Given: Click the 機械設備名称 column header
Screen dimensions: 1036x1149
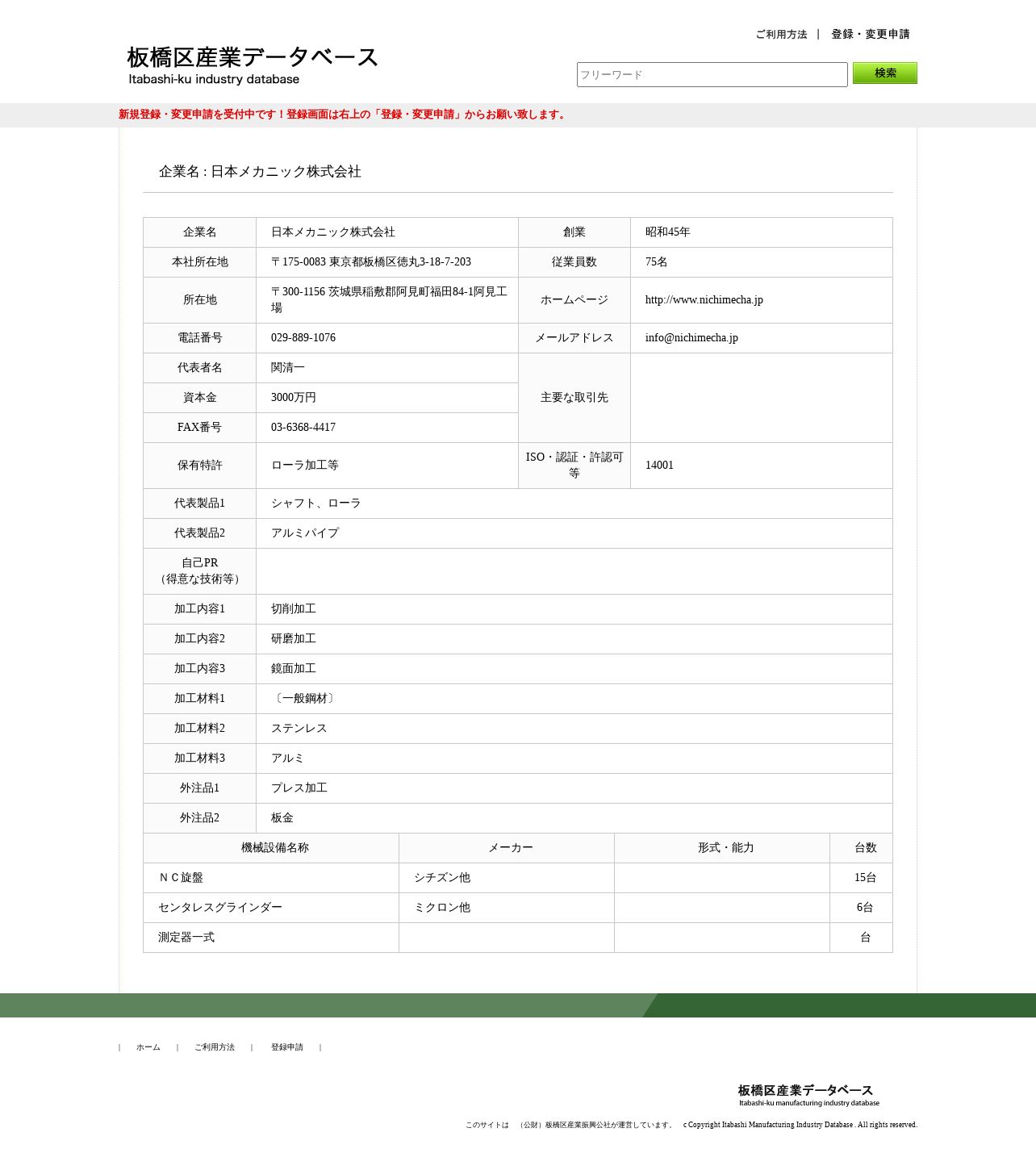Looking at the screenshot, I should (271, 848).
